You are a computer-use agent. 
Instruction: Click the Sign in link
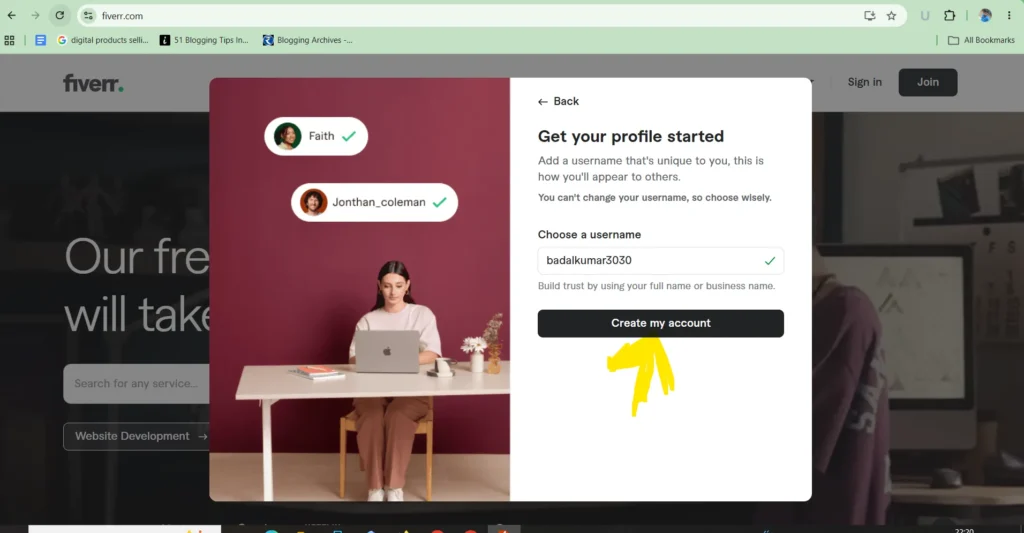pos(865,82)
